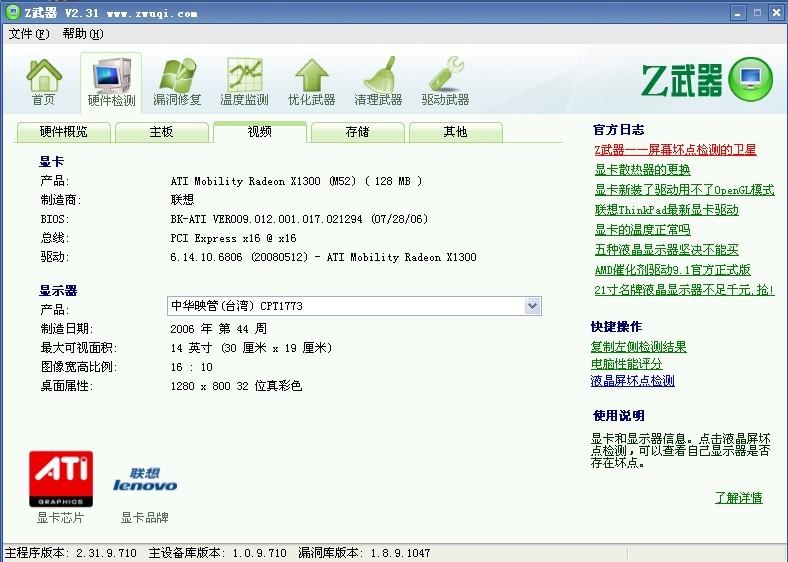Click status bar 主设备库版本: 1.0.9.710
The image size is (788, 562).
pyautogui.click(x=218, y=553)
